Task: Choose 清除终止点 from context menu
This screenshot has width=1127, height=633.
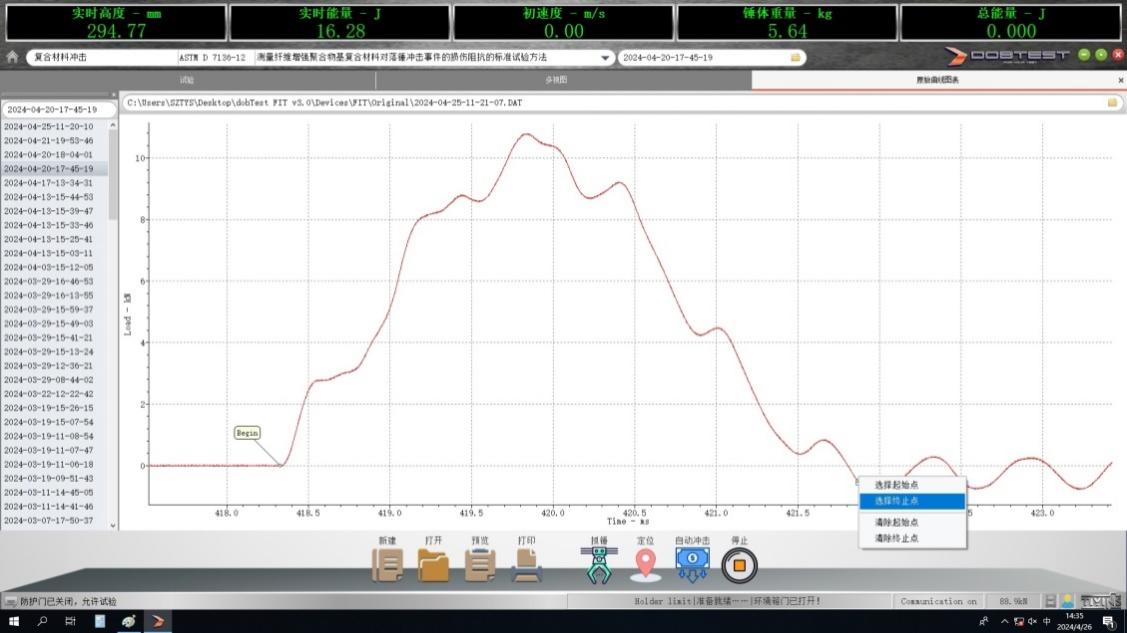Action: tap(912, 538)
